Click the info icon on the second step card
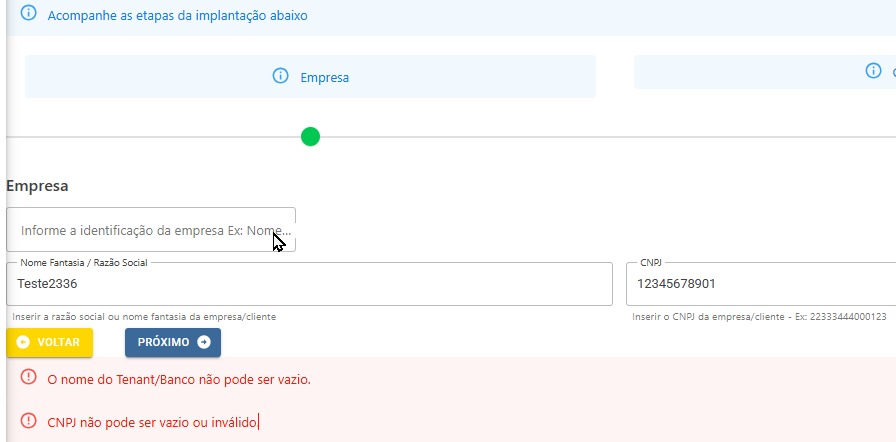The image size is (896, 442). tap(873, 71)
